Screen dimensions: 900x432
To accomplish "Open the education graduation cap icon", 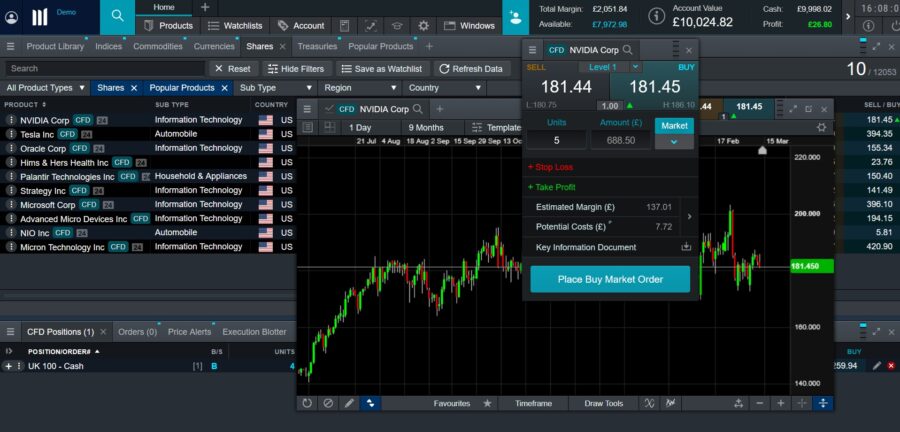I will click(x=397, y=26).
